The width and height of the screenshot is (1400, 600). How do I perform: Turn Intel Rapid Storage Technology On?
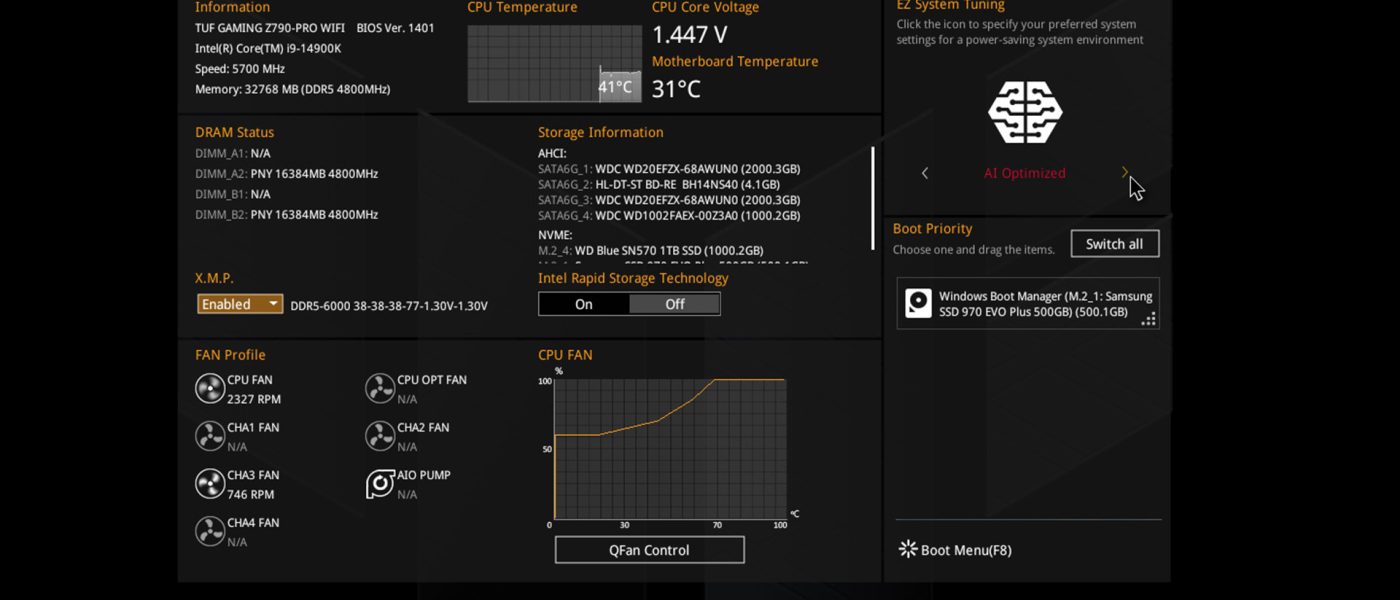(584, 304)
